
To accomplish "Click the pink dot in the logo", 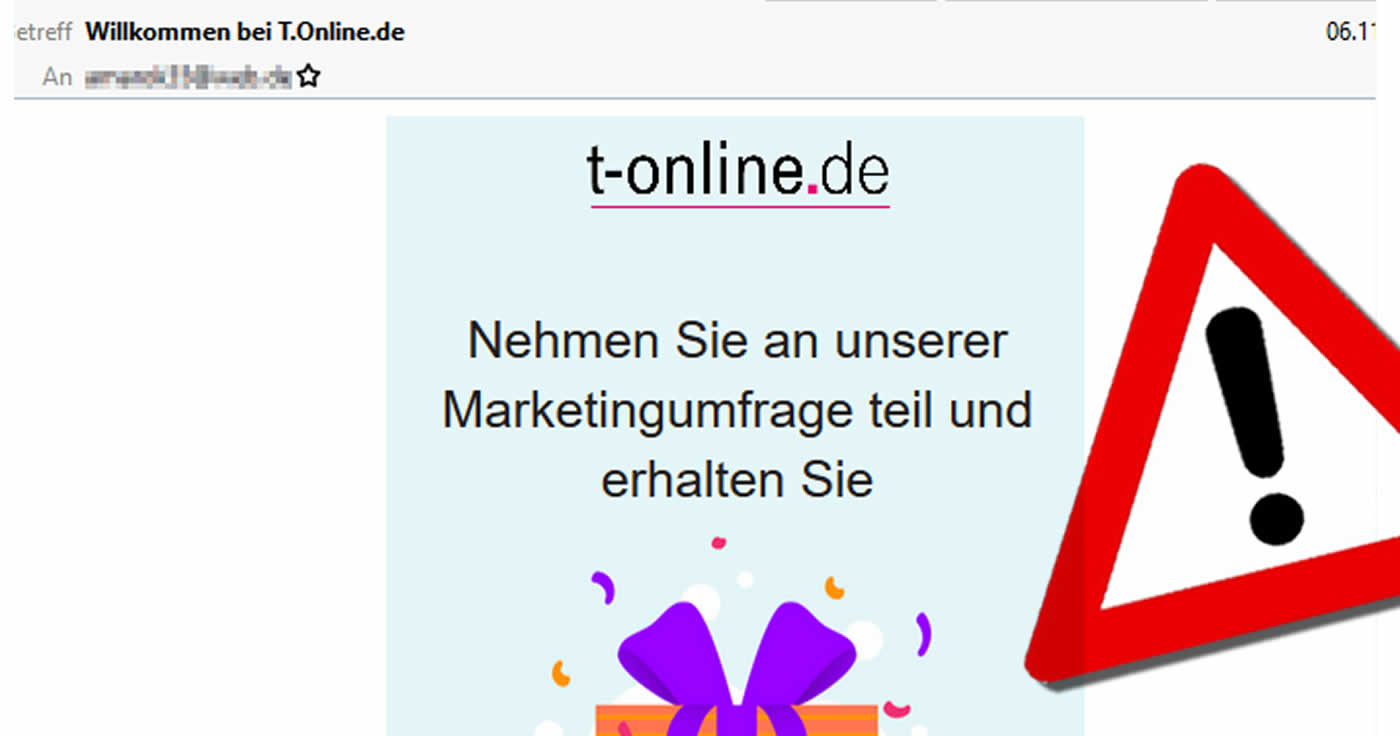I will (x=812, y=187).
